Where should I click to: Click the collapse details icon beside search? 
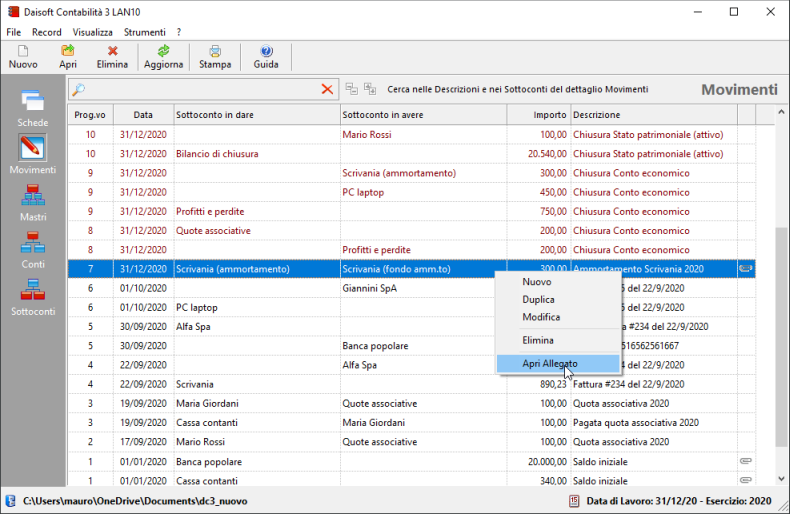coord(352,89)
